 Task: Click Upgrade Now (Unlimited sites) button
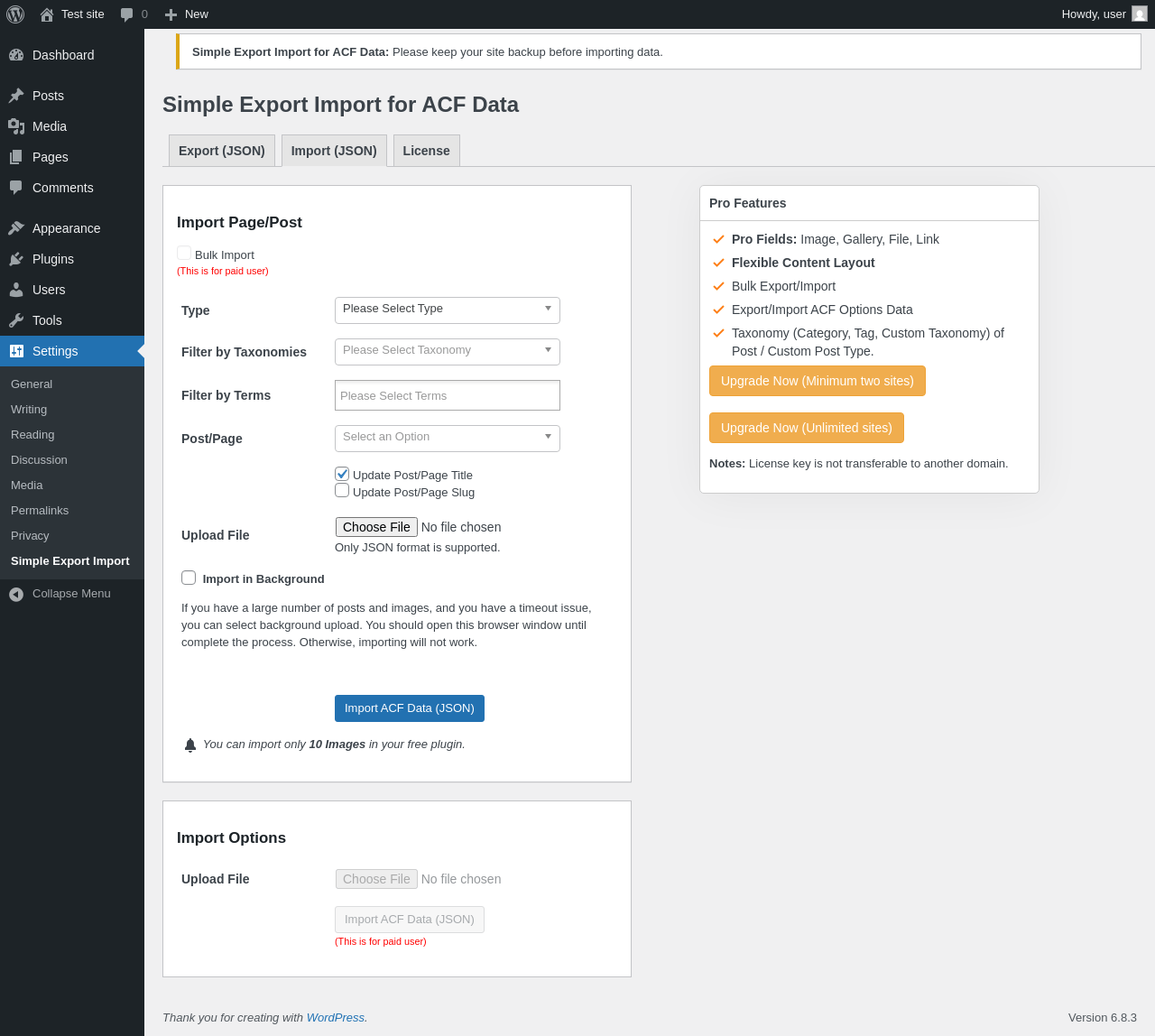pyautogui.click(x=806, y=428)
